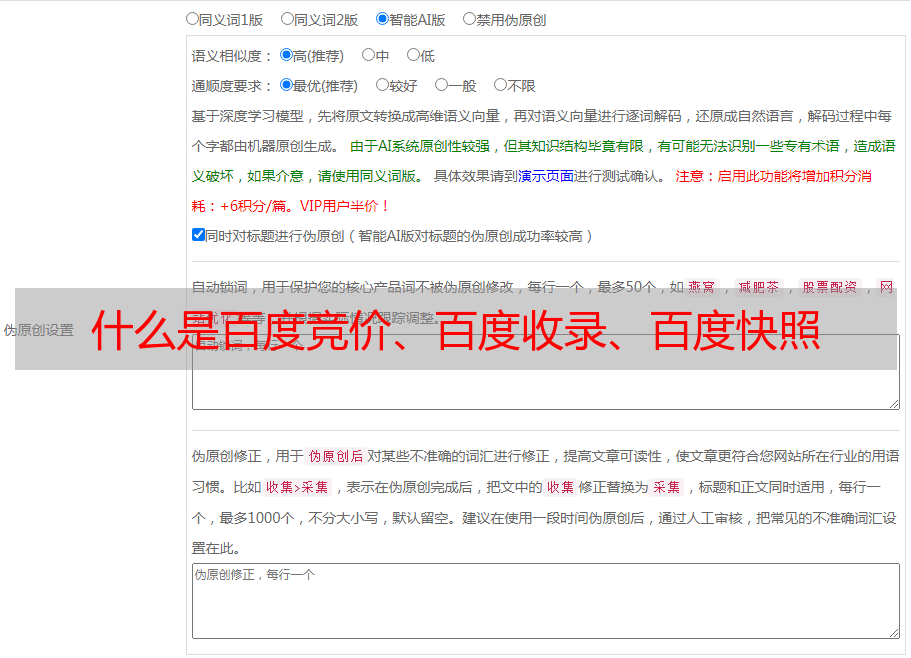Select the 同义词1版 radio option
The image size is (911, 658).
[192, 19]
